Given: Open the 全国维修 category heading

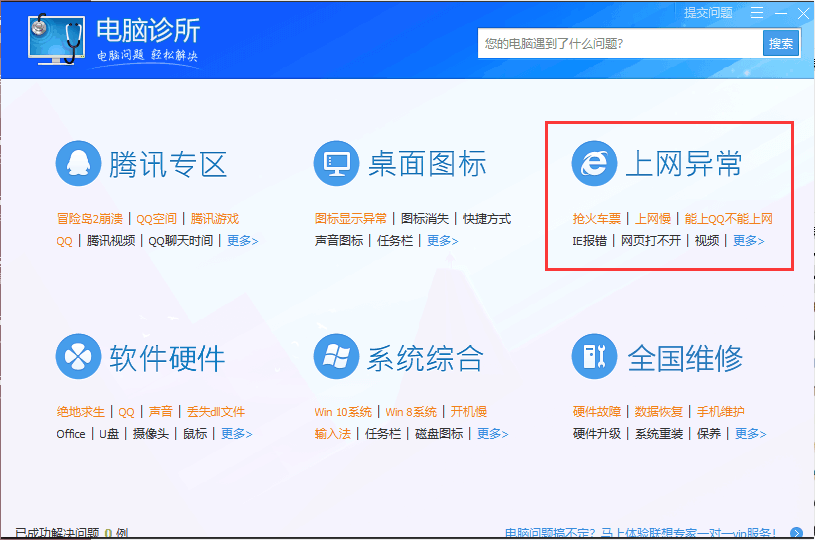Looking at the screenshot, I should point(685,358).
